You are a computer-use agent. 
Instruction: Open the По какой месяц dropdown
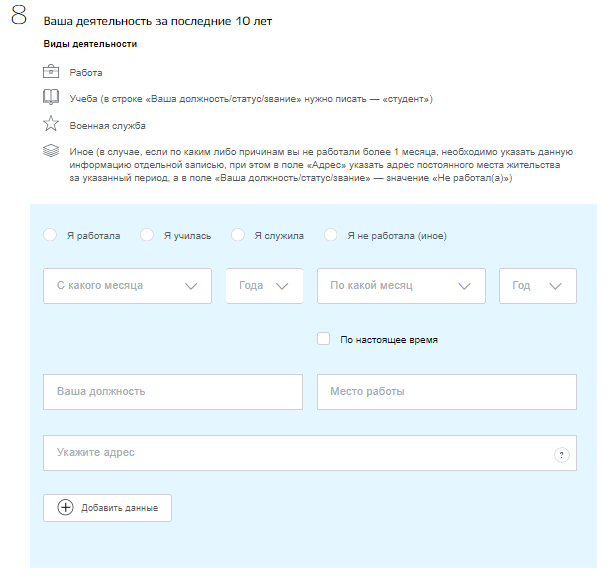(x=401, y=286)
